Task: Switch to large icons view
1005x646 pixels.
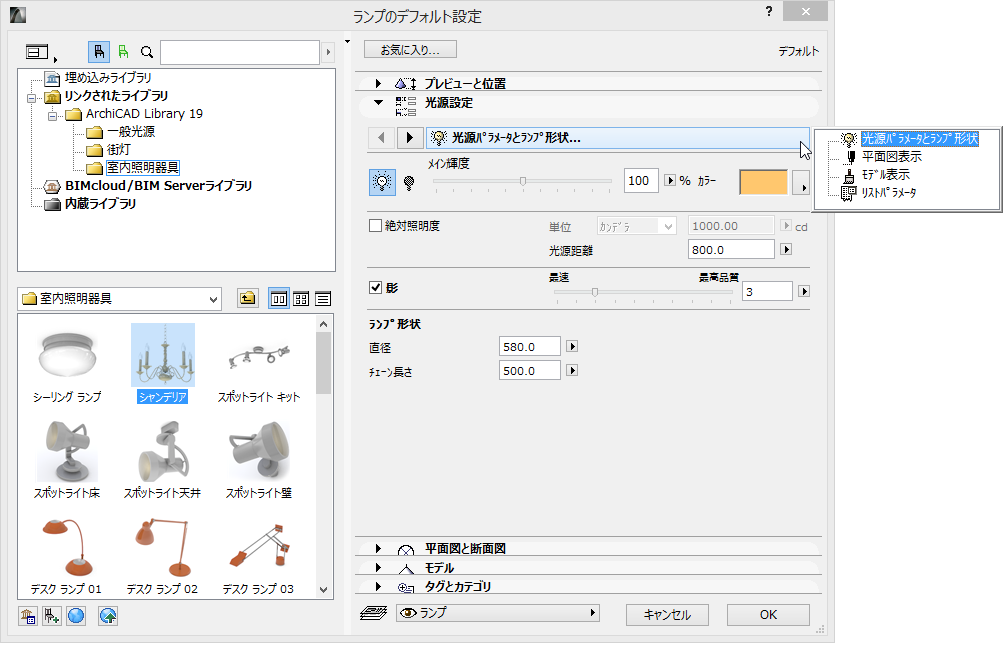Action: click(x=279, y=299)
